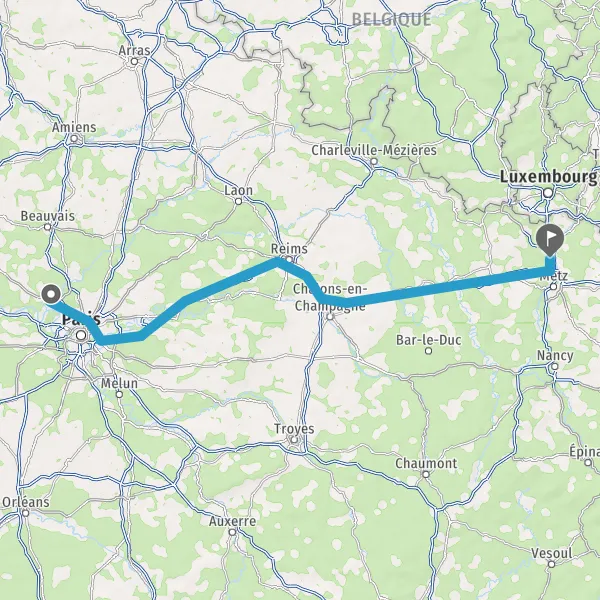Click the Laon city label
The width and height of the screenshot is (600, 600).
tap(238, 190)
